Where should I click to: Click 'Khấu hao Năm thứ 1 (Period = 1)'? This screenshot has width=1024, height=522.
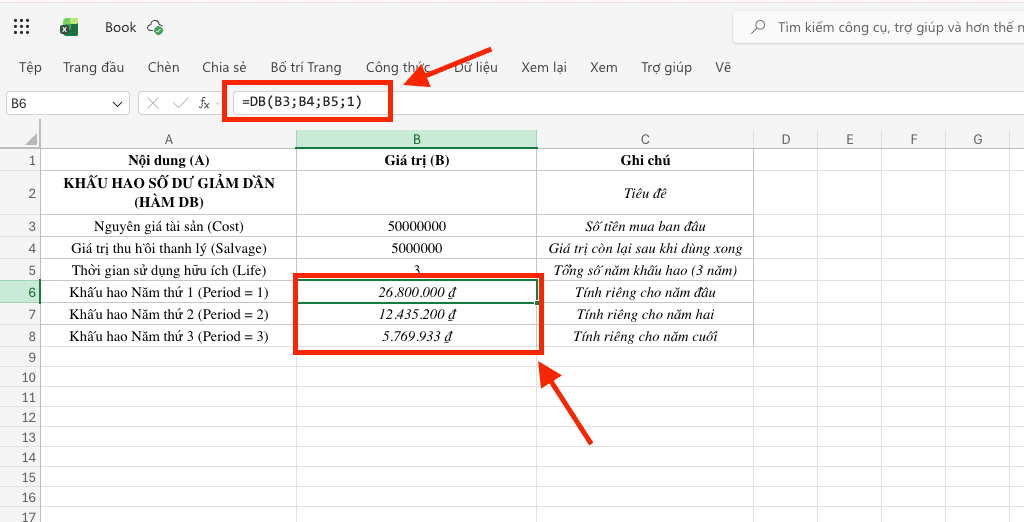[x=168, y=292]
